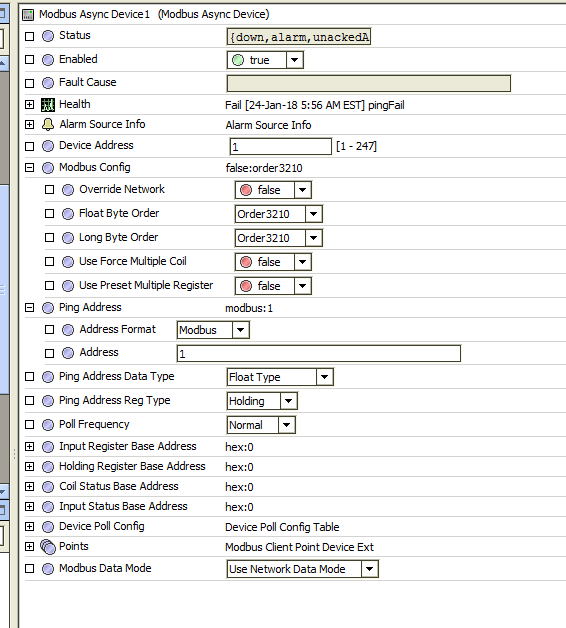Click the Ping Address property circle icon
566x628 pixels.
48,308
